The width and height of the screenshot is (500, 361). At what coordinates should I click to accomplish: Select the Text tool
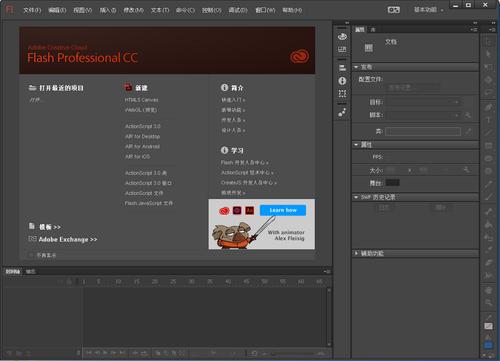click(x=488, y=120)
